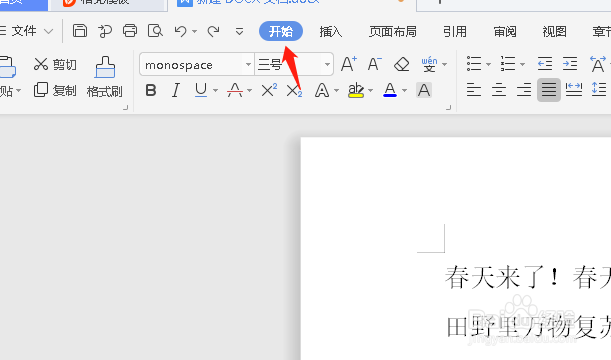Center align text
The width and height of the screenshot is (611, 360).
coord(499,90)
